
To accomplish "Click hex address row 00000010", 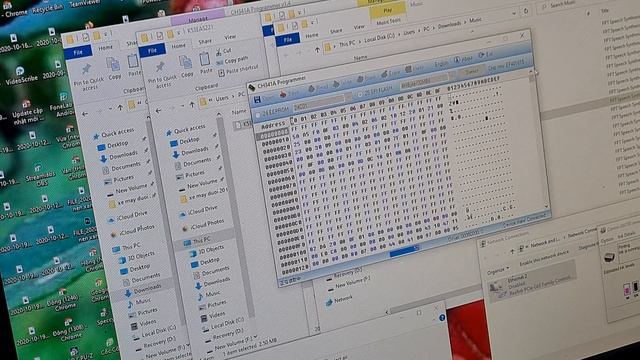I will [276, 142].
